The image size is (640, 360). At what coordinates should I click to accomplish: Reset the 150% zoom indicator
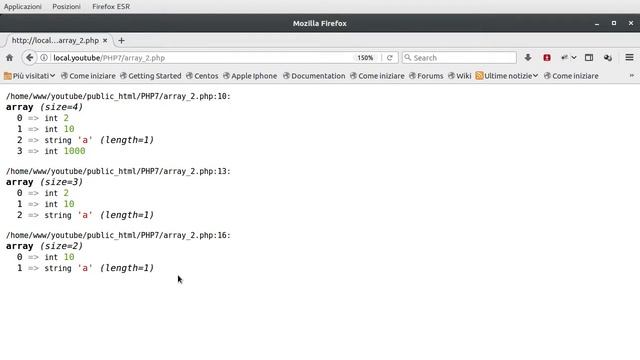pos(365,58)
